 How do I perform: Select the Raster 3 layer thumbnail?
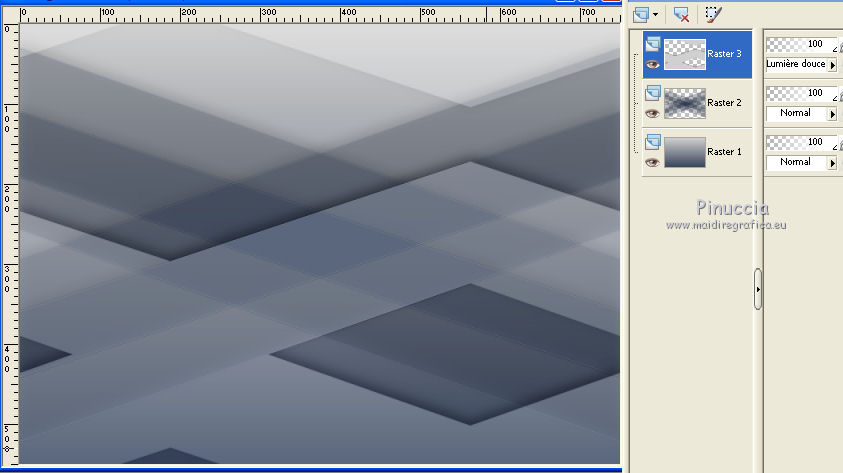[685, 54]
